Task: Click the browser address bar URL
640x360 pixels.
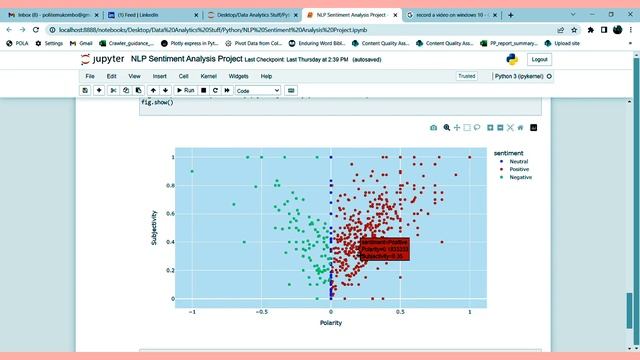Action: [x=213, y=30]
